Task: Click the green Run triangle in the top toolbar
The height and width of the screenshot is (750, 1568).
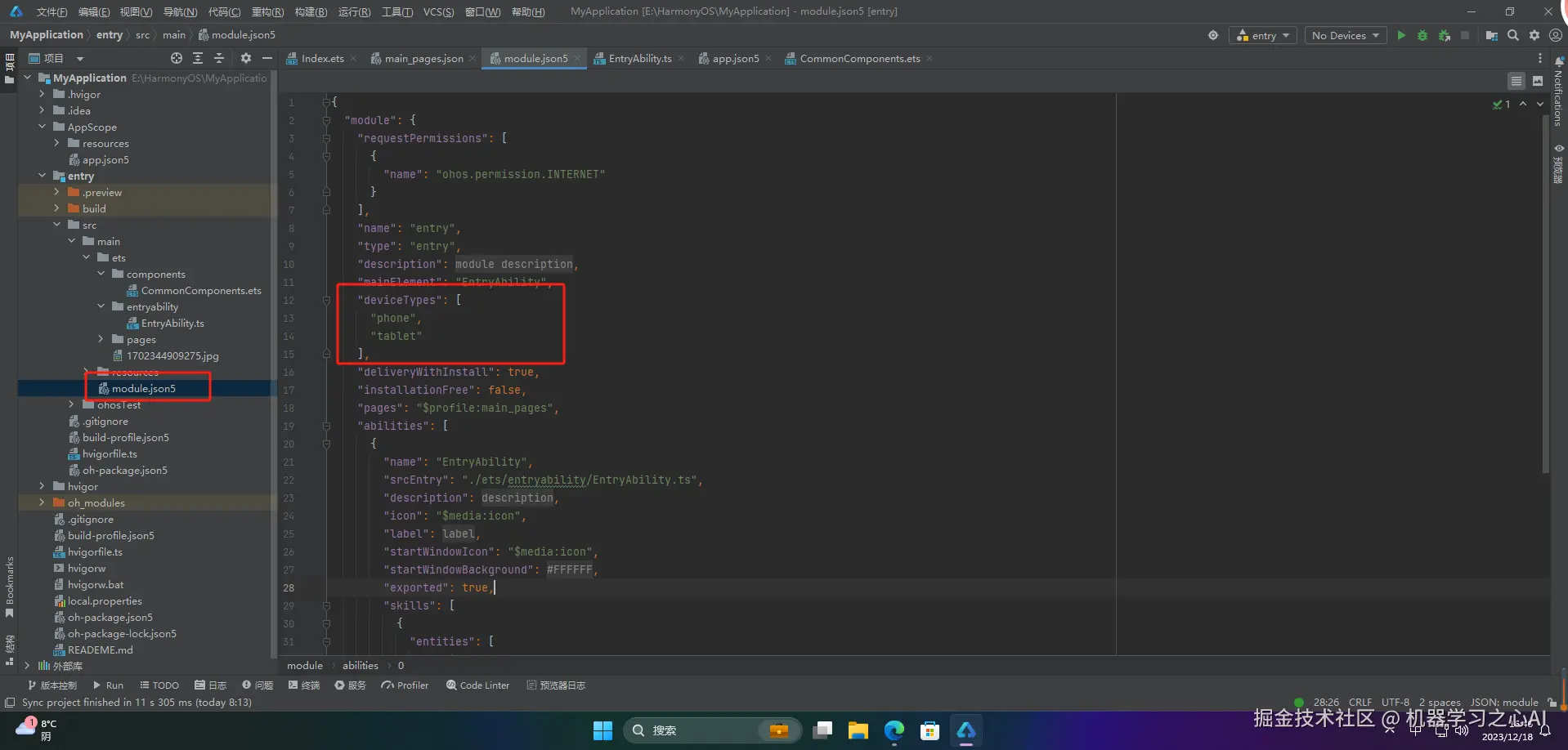Action: point(1401,35)
